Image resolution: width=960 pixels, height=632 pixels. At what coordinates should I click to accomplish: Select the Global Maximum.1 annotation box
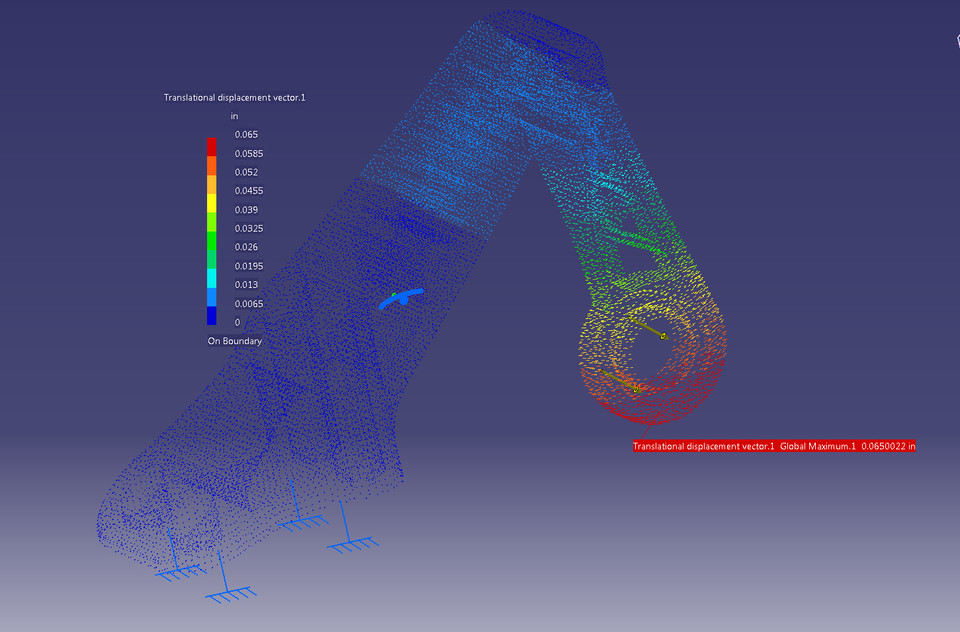818,446
